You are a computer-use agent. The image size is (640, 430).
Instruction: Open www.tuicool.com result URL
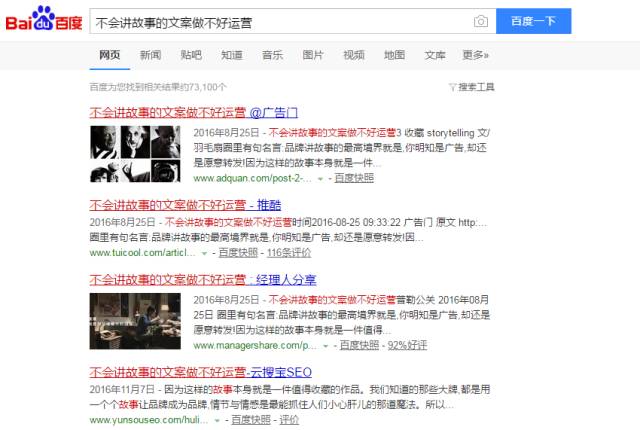click(142, 253)
